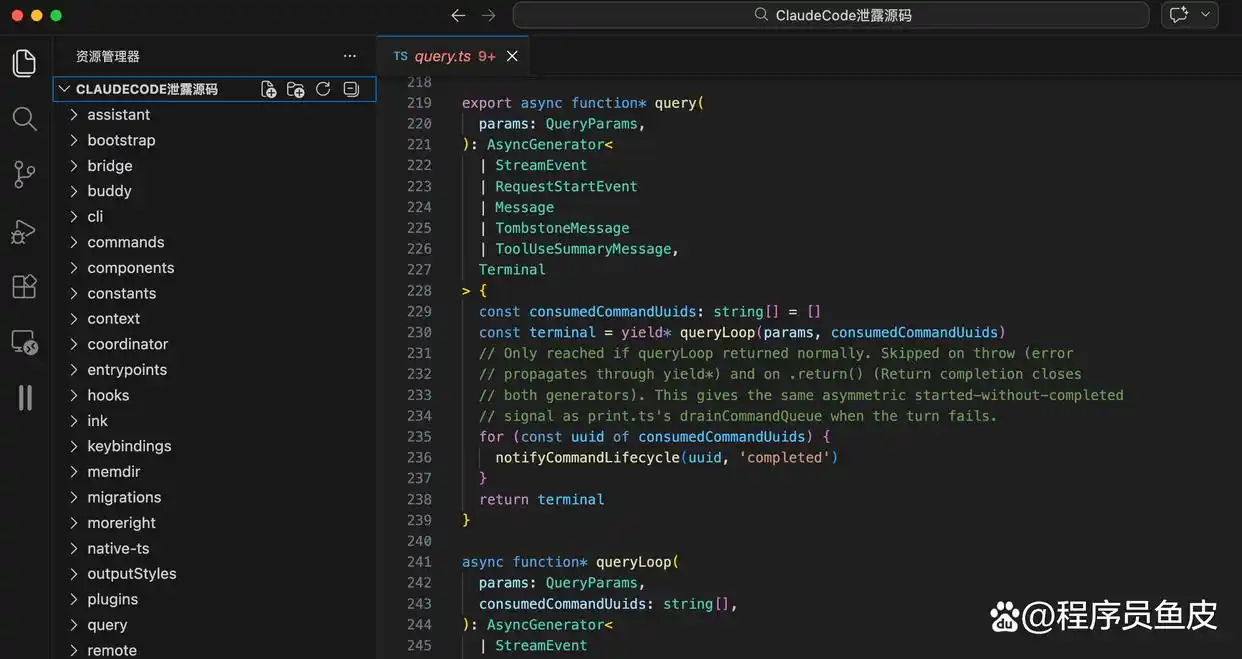This screenshot has width=1242, height=659.
Task: Expand the bootstrap folder
Action: click(x=214, y=140)
